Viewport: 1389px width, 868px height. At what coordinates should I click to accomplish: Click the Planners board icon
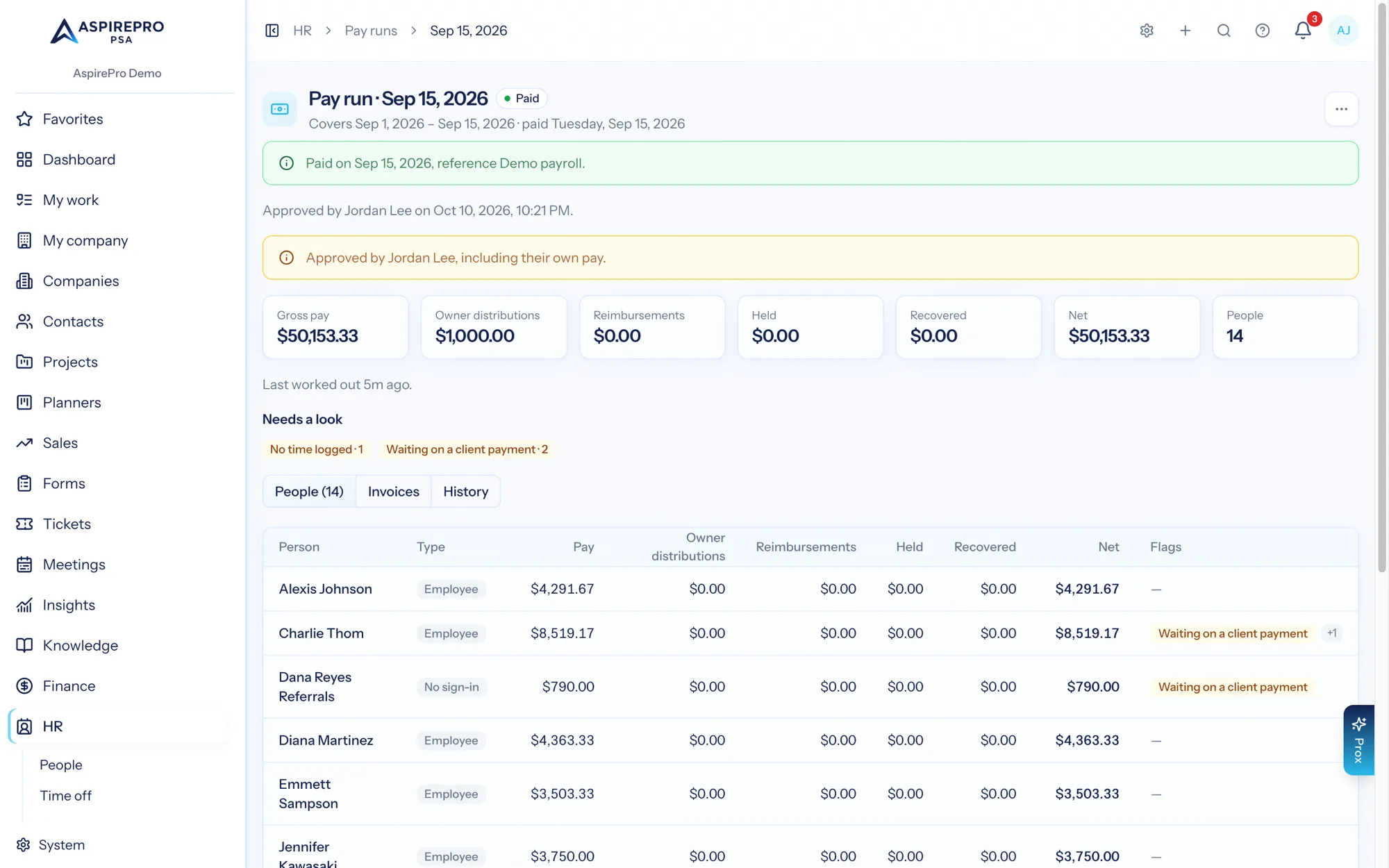[24, 403]
